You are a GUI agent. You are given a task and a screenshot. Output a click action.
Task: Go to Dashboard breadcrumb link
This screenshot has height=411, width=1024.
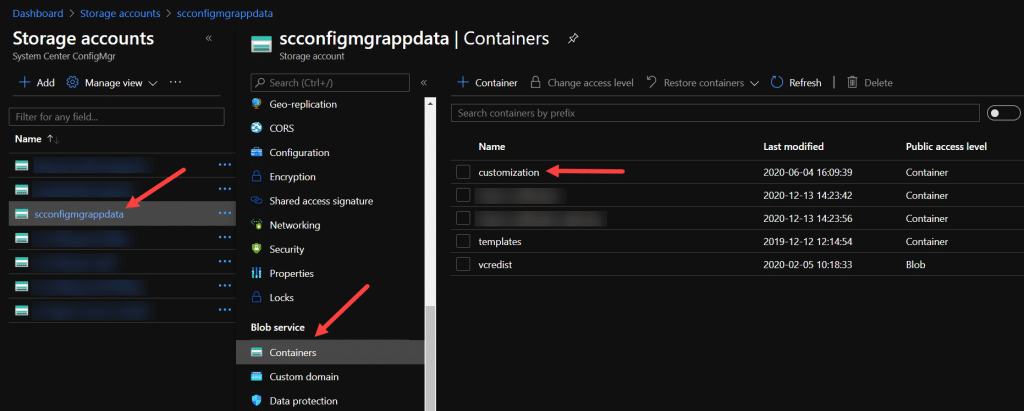[38, 13]
